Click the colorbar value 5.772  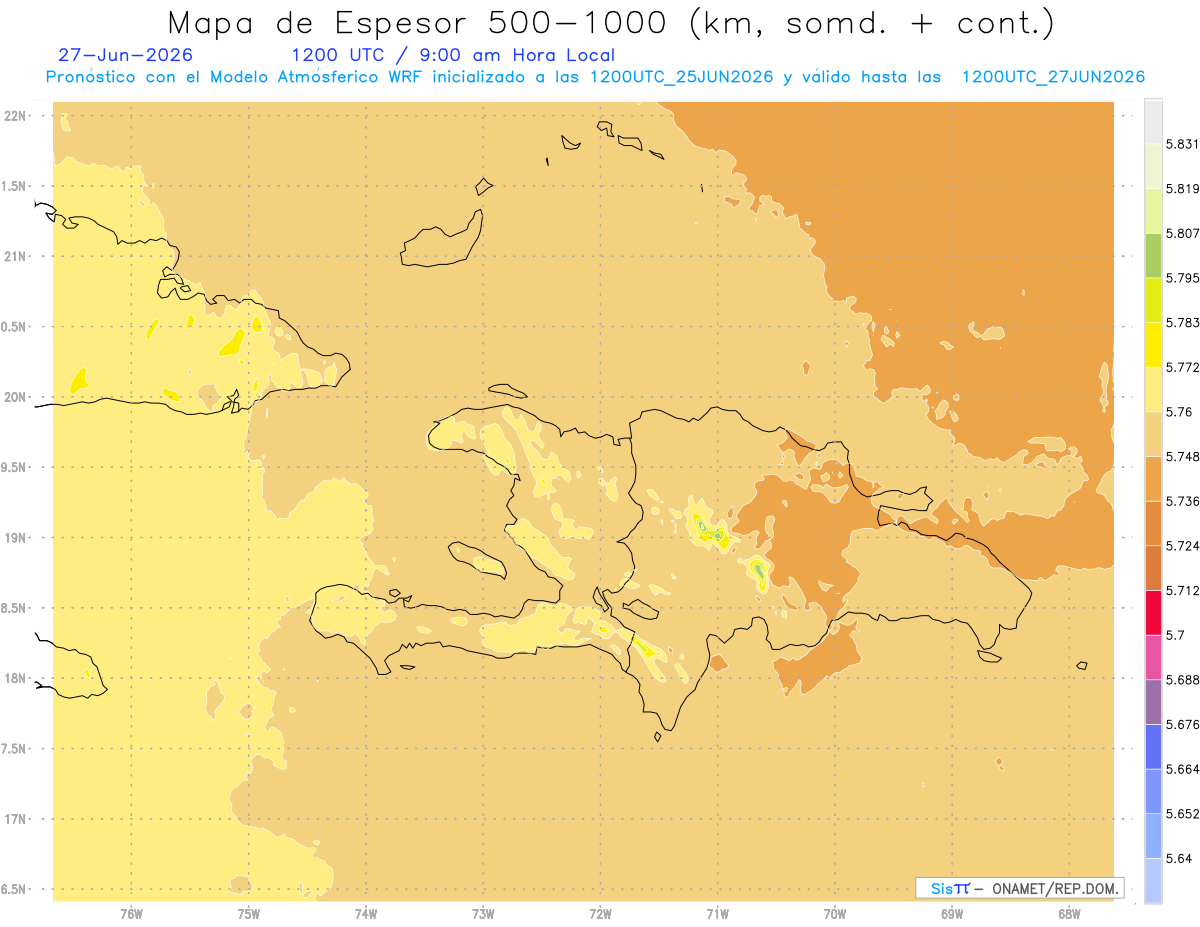click(x=1182, y=367)
